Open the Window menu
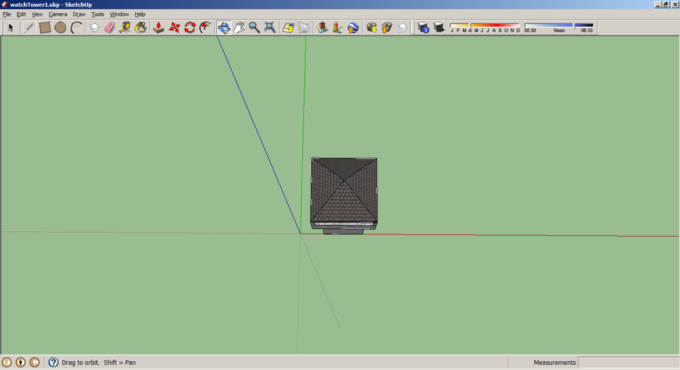This screenshot has width=680, height=370. click(x=119, y=14)
